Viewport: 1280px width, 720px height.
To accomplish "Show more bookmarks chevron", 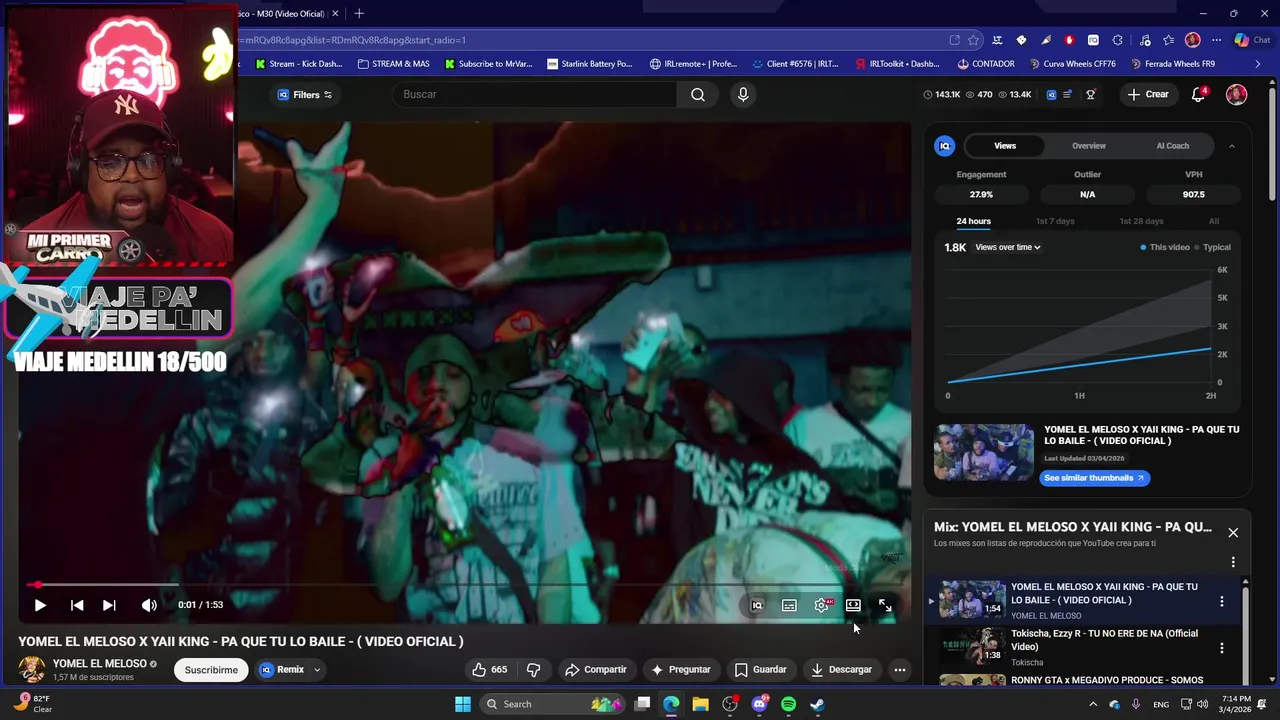I will click(1258, 64).
